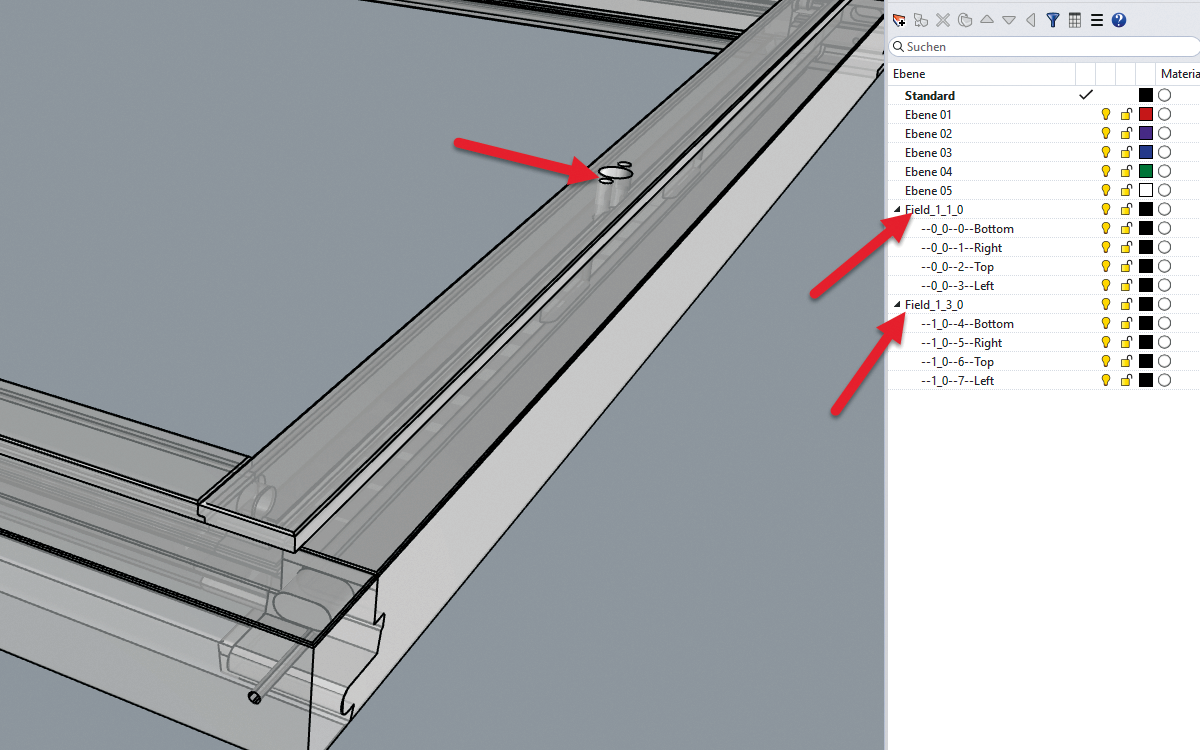This screenshot has width=1200, height=750.
Task: Click lock icon of --1_0--6--Top
Action: pyautogui.click(x=1126, y=362)
